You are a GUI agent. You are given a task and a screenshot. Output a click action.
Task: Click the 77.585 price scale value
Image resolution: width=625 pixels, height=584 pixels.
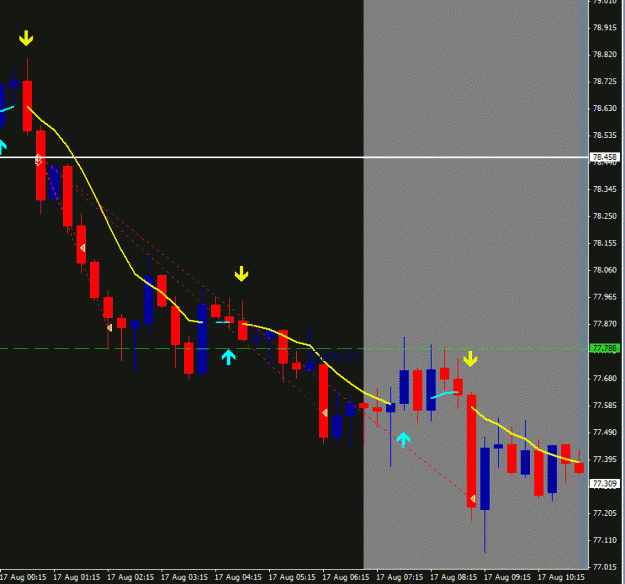(x=605, y=405)
